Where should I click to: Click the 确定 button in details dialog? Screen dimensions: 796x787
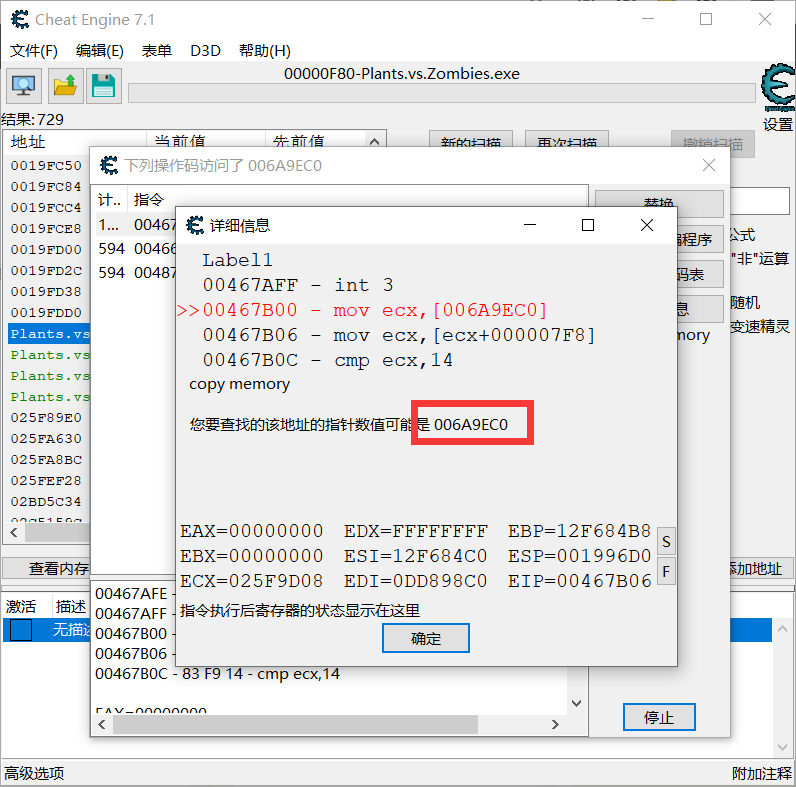[425, 638]
